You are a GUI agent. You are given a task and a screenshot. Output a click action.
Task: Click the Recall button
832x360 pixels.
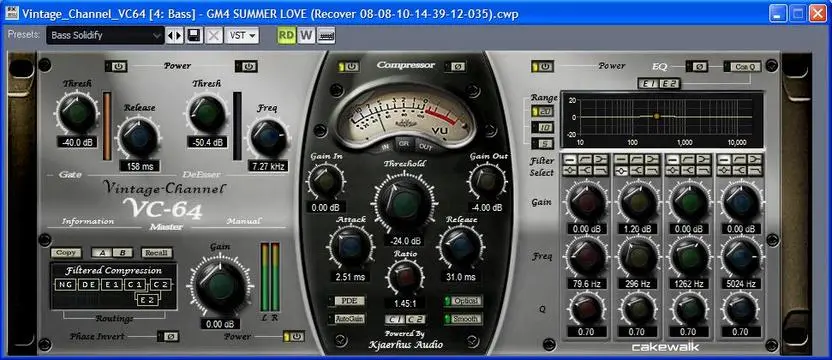pyautogui.click(x=157, y=253)
